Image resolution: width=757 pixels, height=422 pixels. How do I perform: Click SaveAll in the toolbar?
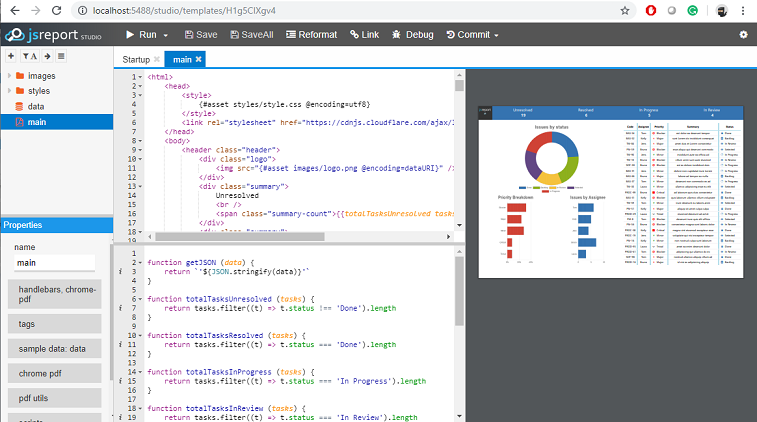(251, 35)
